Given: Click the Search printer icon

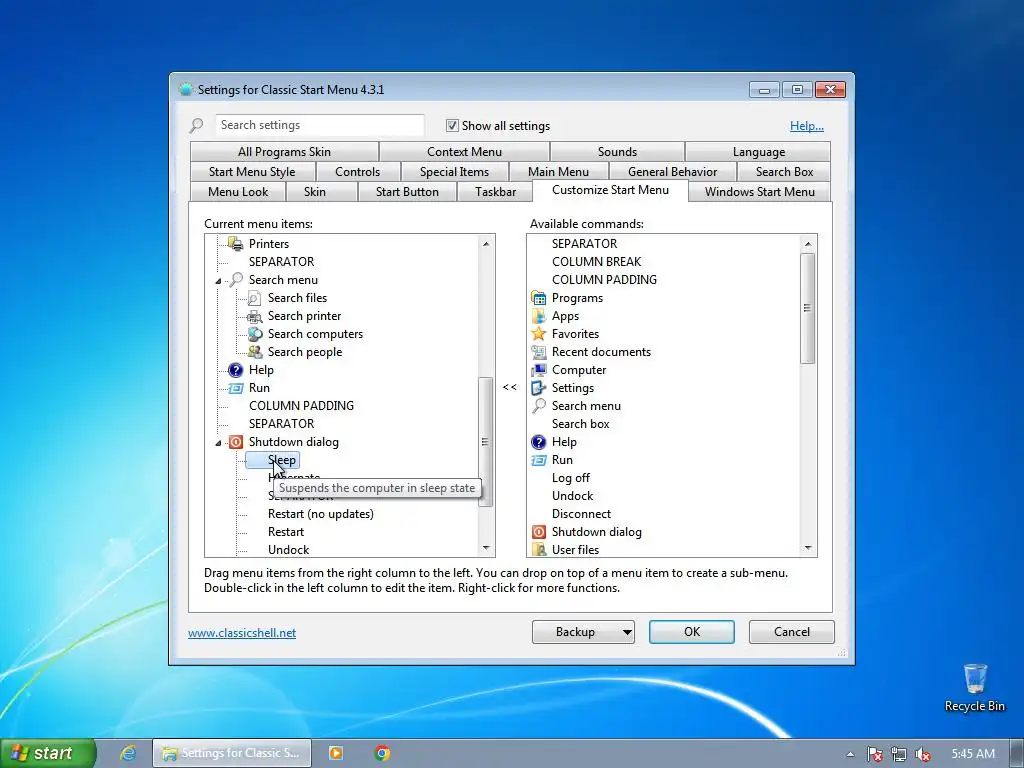Looking at the screenshot, I should (254, 316).
